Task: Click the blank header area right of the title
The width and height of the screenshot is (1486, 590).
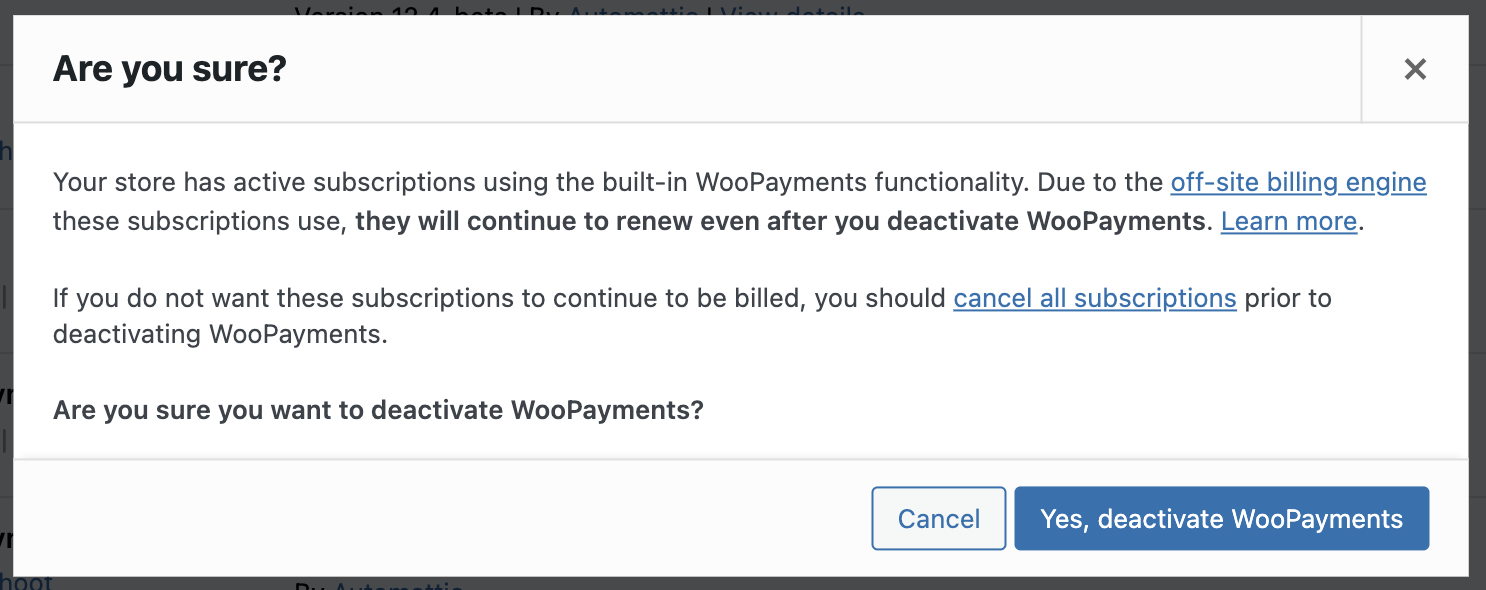Action: [x=800, y=69]
